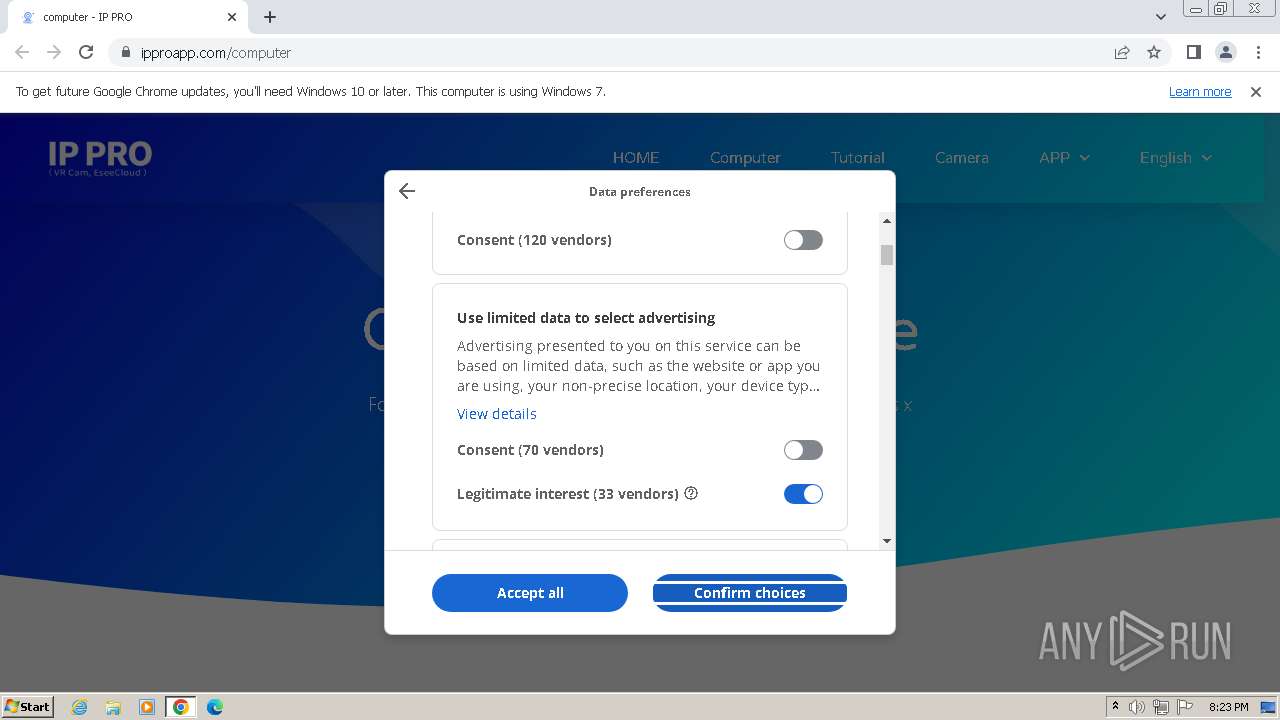The image size is (1280, 720).
Task: Close the computer - IP PRO tab
Action: point(231,17)
